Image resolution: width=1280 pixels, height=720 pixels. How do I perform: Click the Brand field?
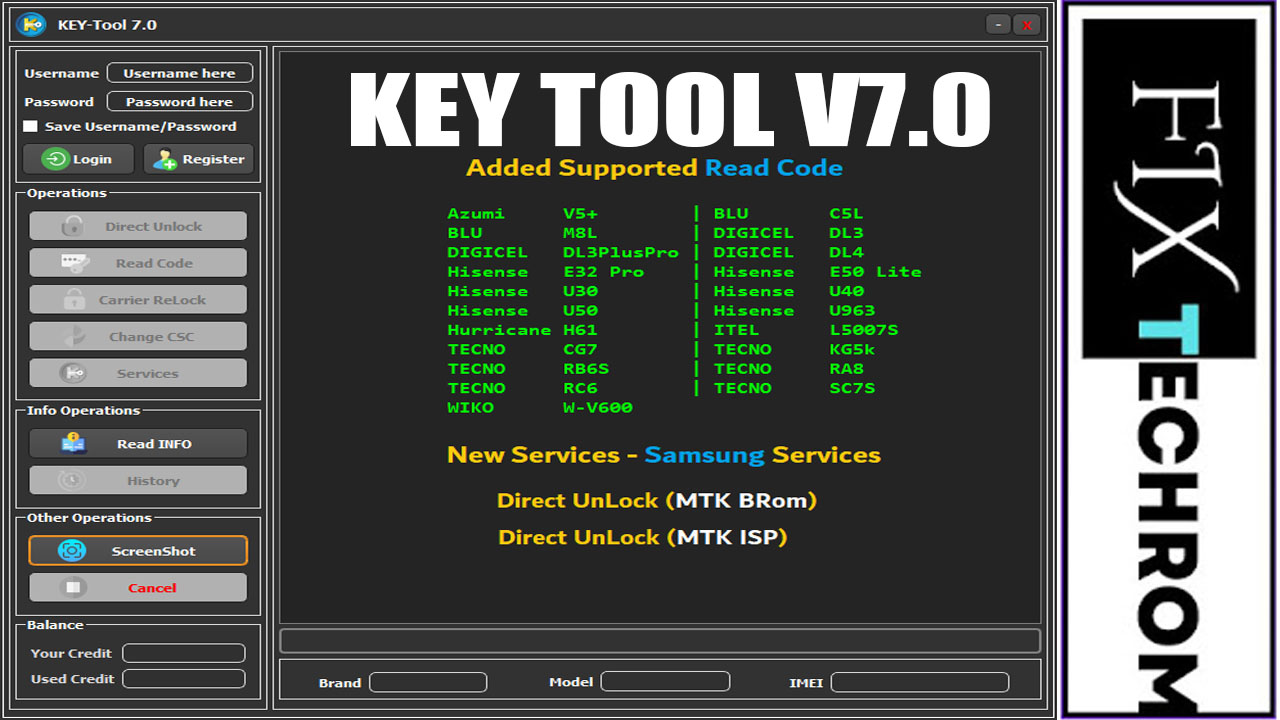pos(428,682)
